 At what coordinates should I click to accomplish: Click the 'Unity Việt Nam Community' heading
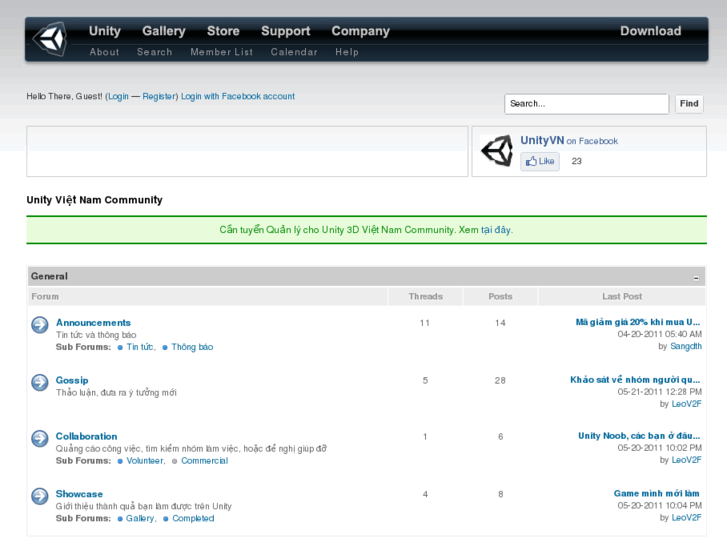click(95, 200)
